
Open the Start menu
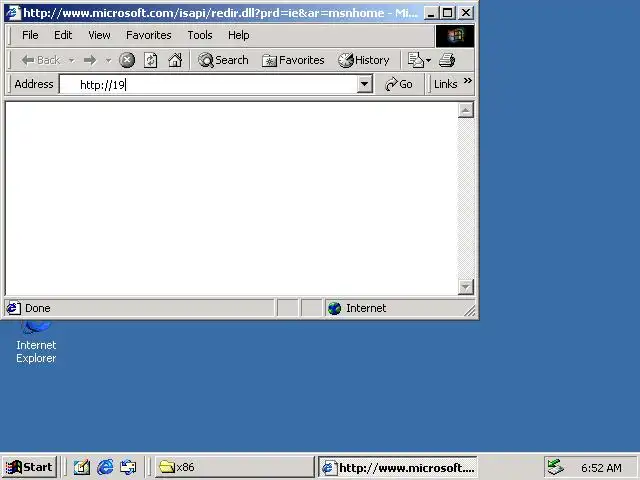tap(29, 467)
